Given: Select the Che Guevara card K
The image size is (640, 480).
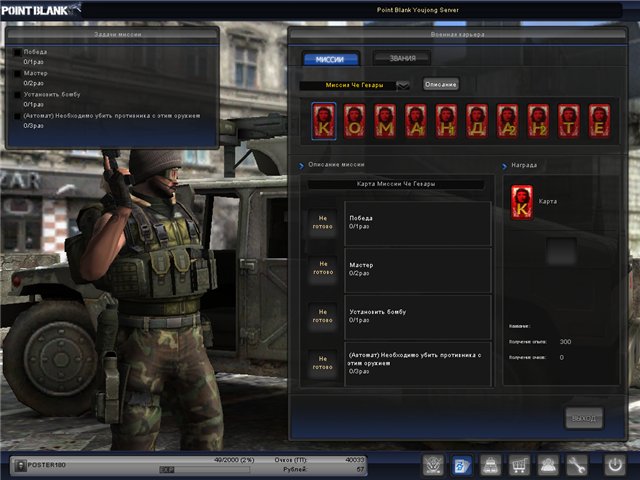Looking at the screenshot, I should pyautogui.click(x=324, y=121).
